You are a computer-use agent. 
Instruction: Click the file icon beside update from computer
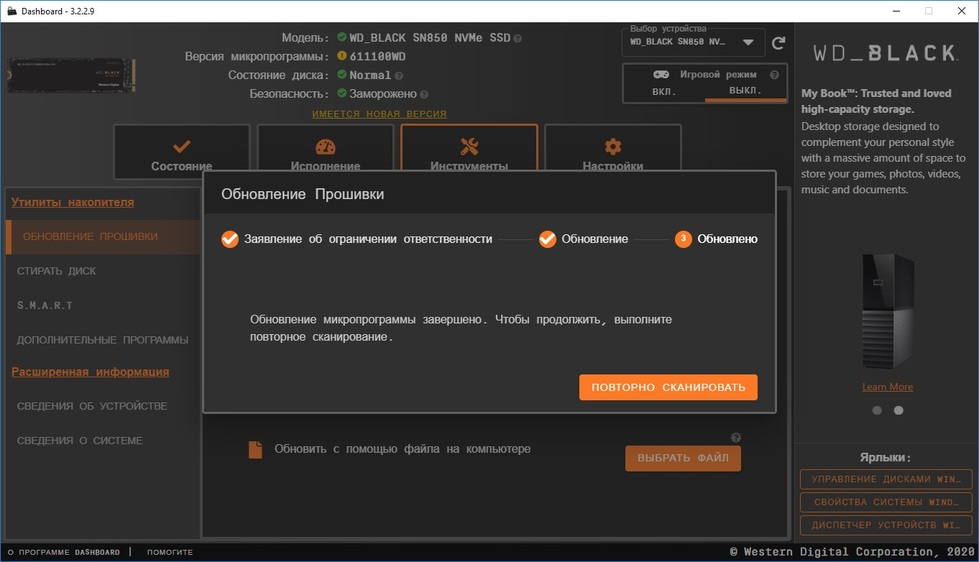point(255,450)
